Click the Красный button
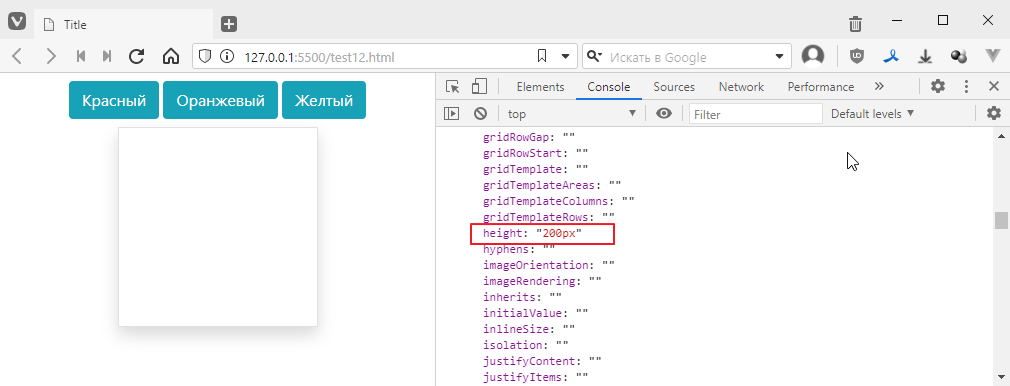This screenshot has width=1010, height=386. (x=114, y=101)
